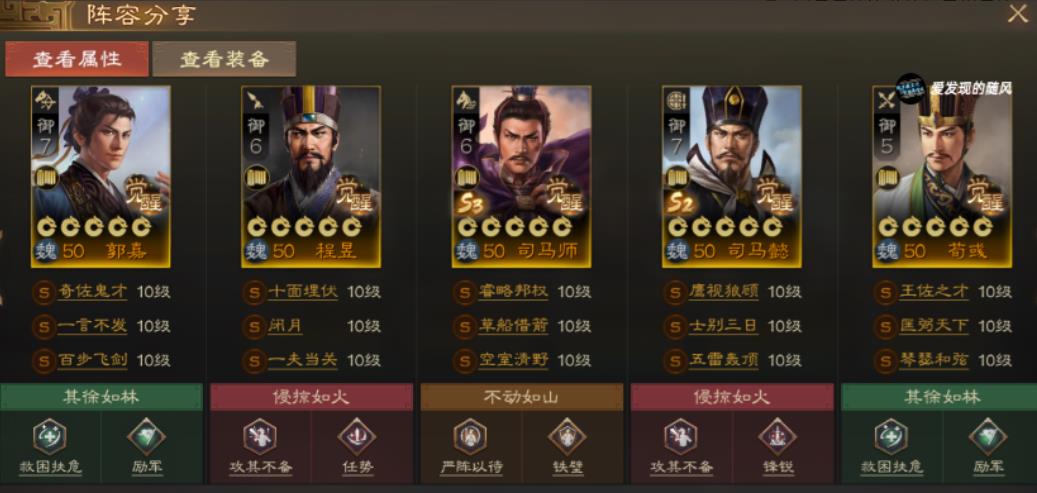Click the 救困扶危 icon under 郭嘉
Viewport: 1037px width, 493px height.
click(50, 437)
